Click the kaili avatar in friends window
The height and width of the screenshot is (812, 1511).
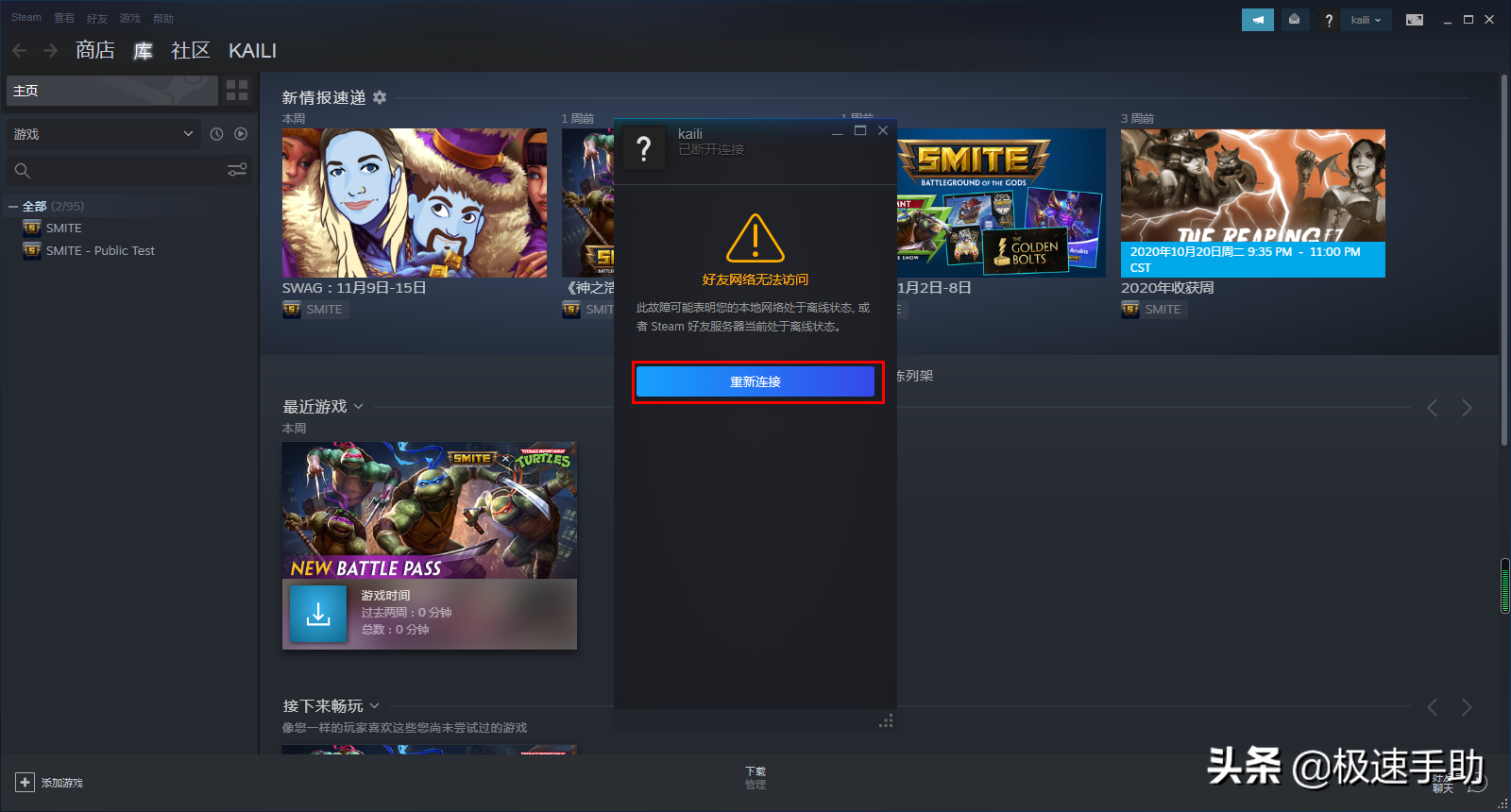click(x=644, y=148)
